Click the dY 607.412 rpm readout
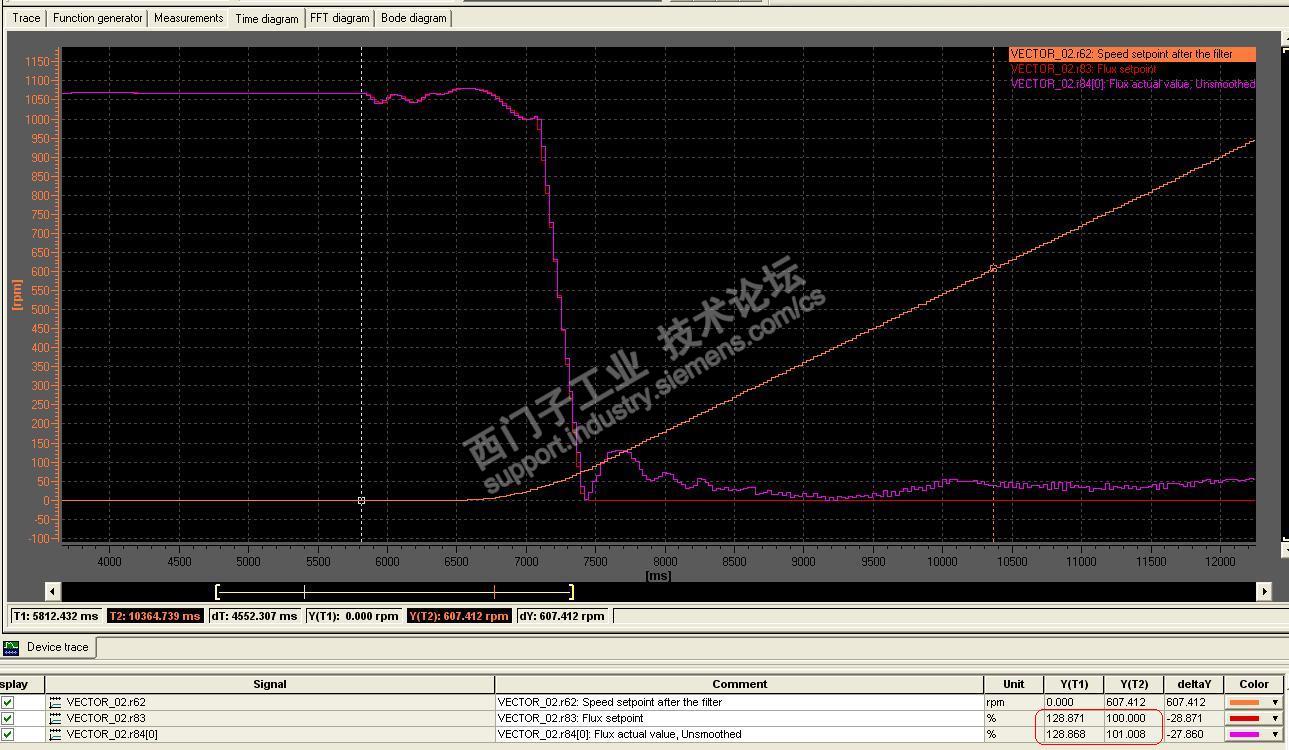The image size is (1289, 750). 562,616
